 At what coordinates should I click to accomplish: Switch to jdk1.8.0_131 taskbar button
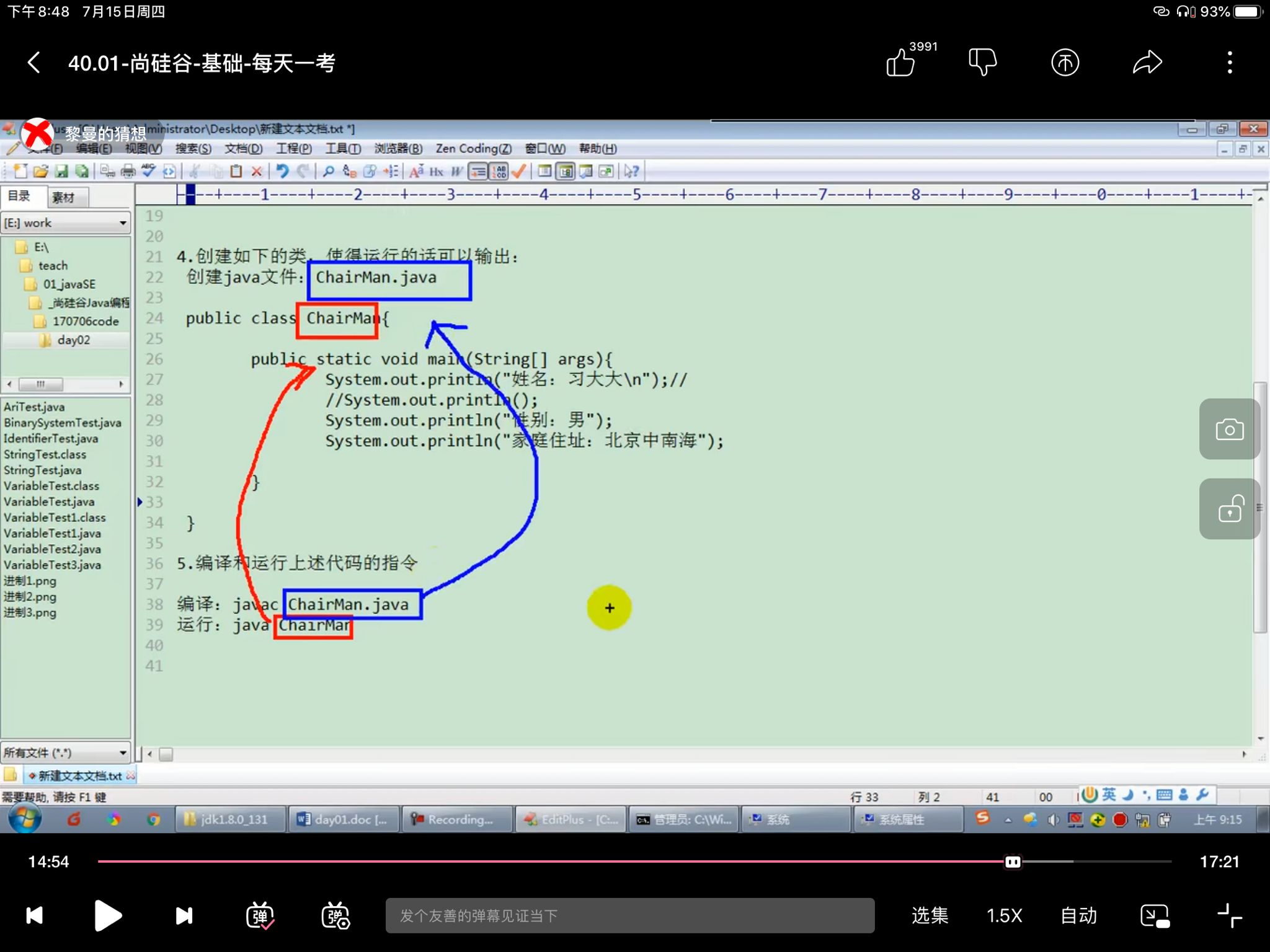point(231,819)
